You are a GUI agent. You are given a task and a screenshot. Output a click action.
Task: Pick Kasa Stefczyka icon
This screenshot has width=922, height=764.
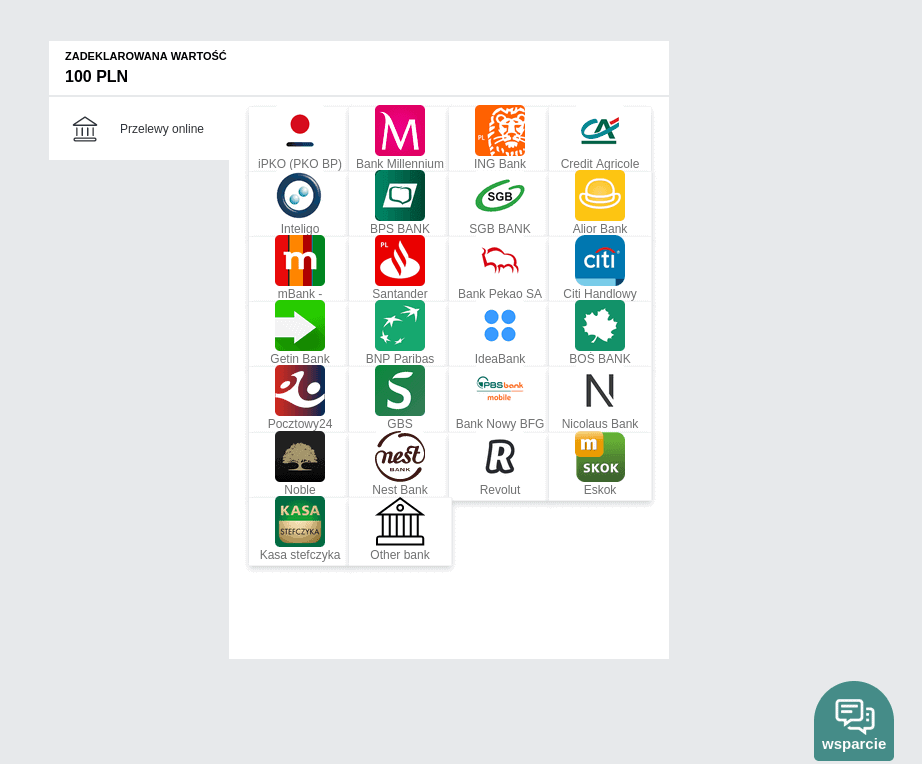click(300, 522)
